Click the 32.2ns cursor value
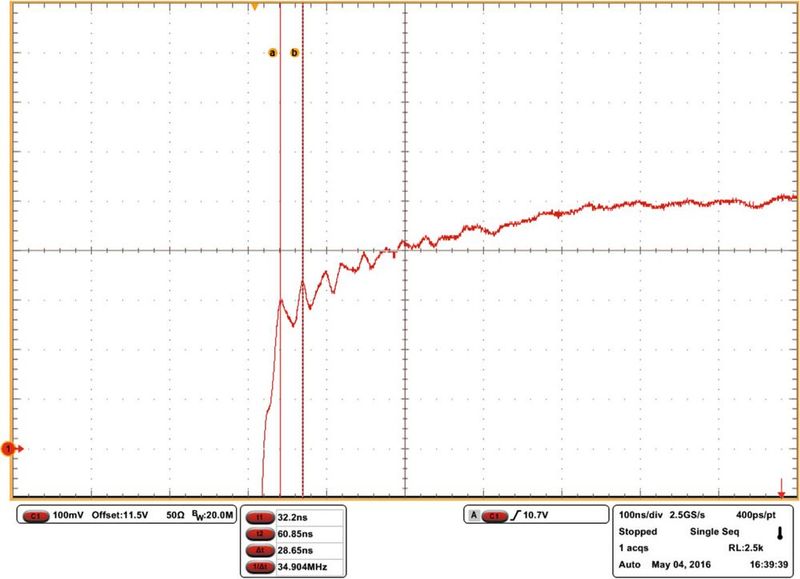This screenshot has height=579, width=800. 292,517
